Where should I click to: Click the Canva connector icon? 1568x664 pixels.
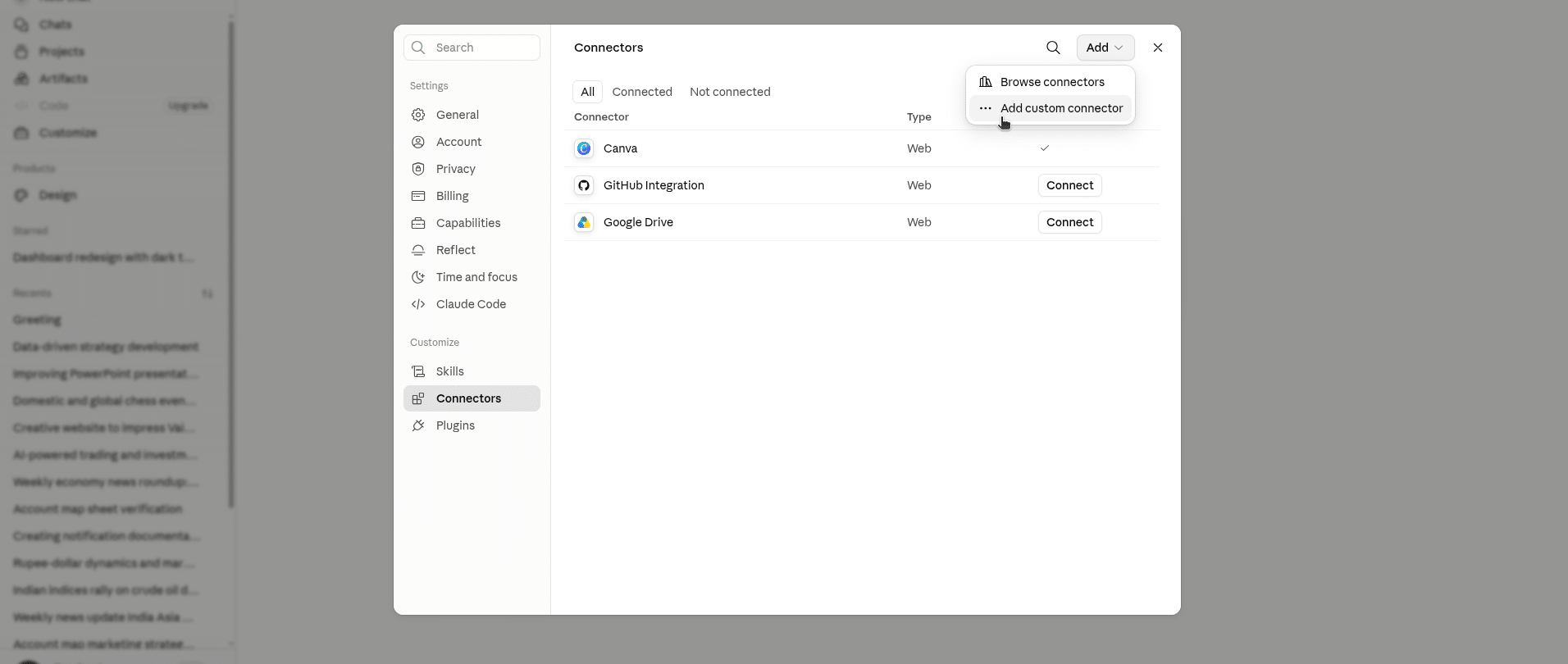584,148
